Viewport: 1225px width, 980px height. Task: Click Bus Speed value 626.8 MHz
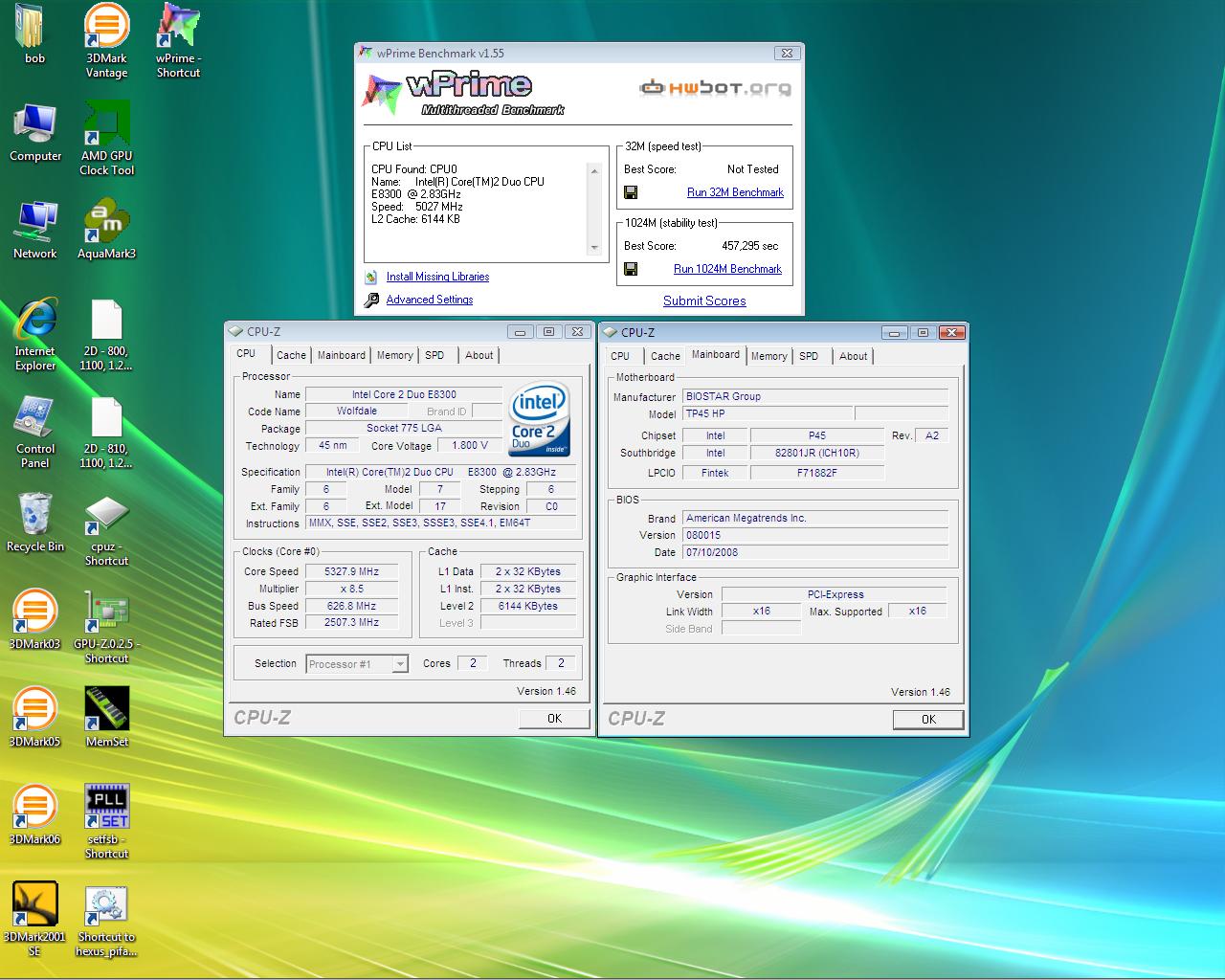(x=352, y=606)
